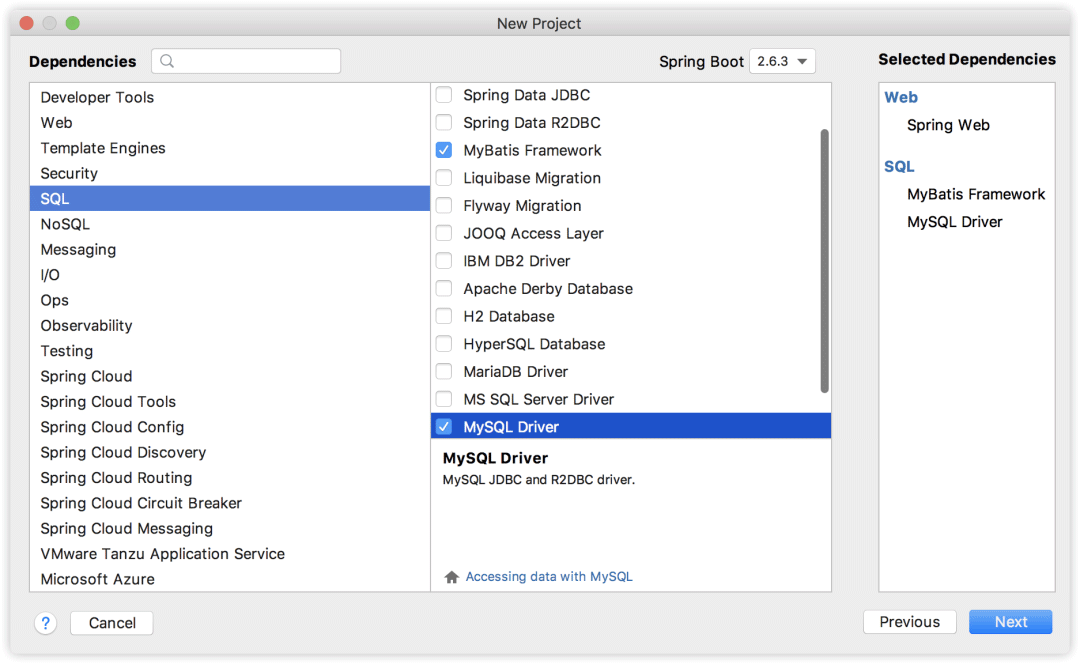1080x664 pixels.
Task: Focus the dependencies search field
Action: (256, 61)
